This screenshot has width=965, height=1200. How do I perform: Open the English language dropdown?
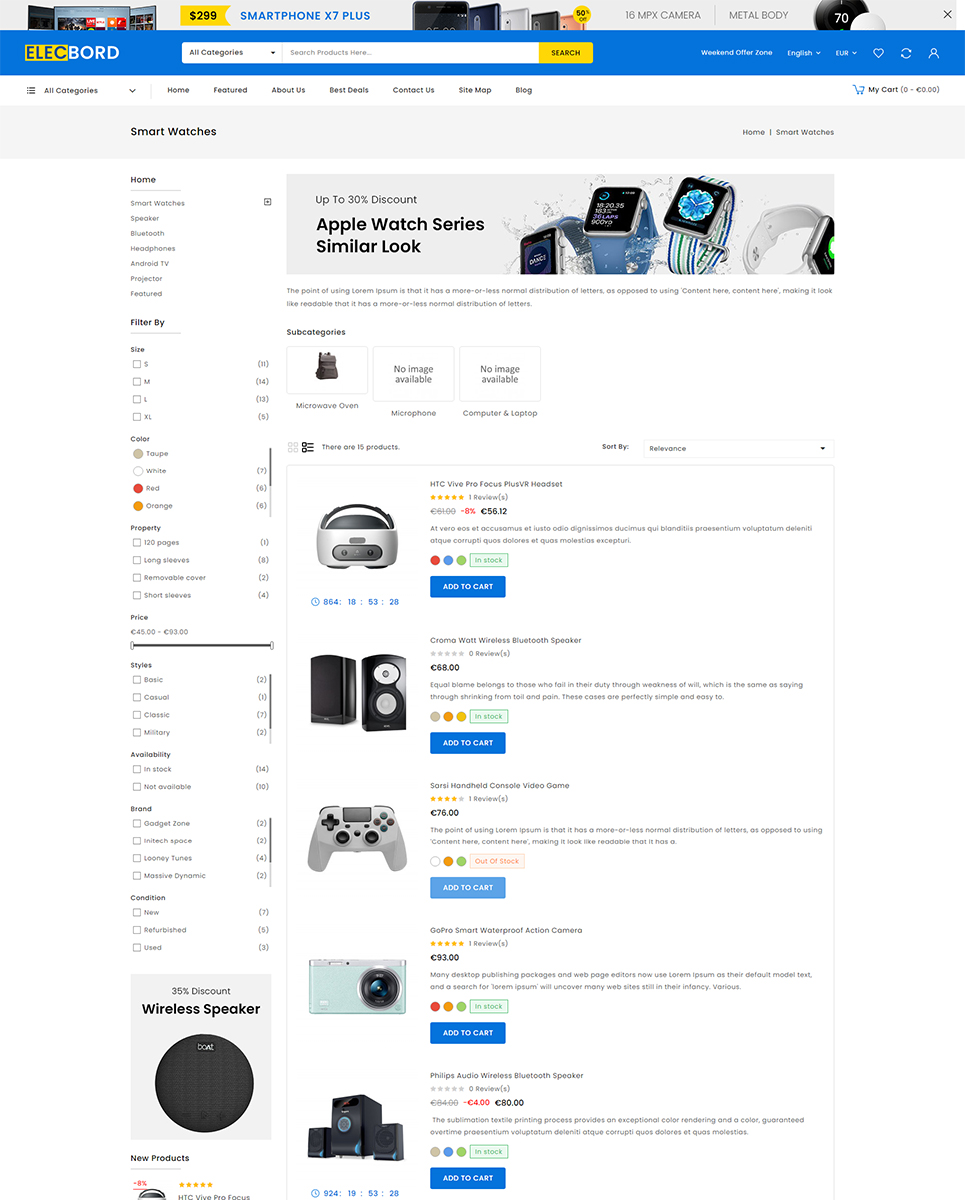pos(803,53)
